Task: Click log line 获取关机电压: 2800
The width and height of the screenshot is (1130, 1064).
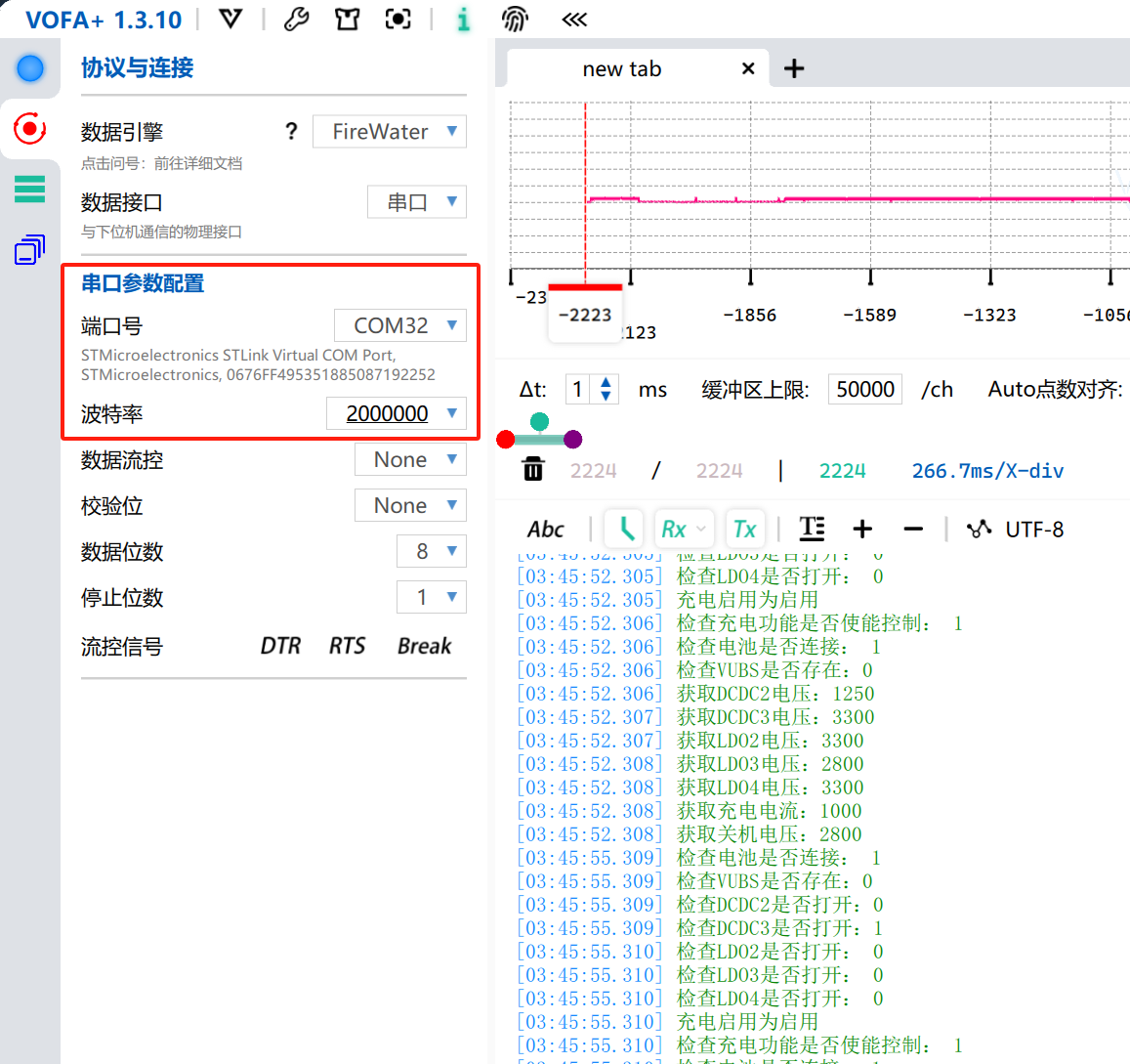Action: (x=769, y=834)
